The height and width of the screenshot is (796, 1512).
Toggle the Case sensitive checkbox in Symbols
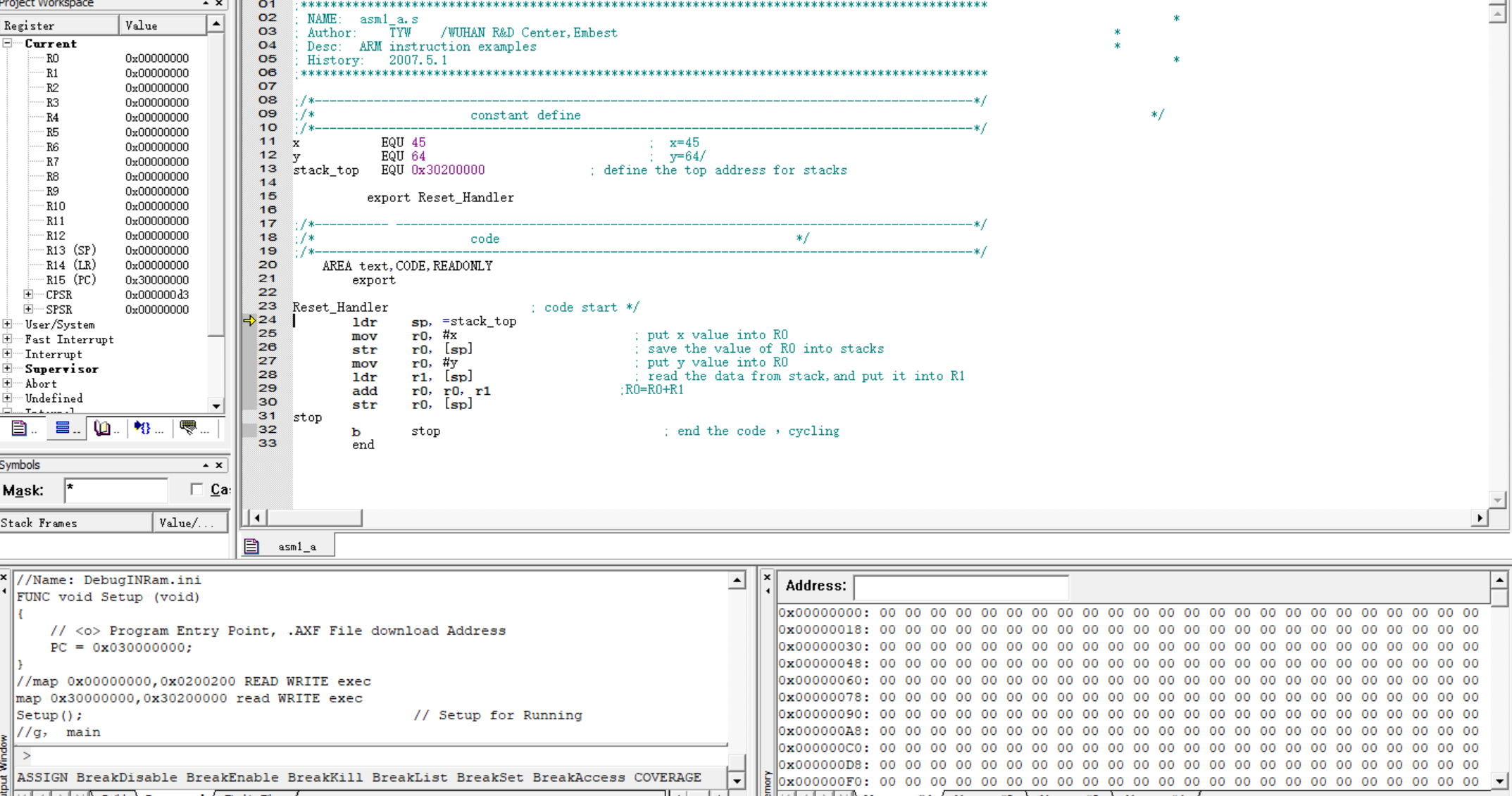coord(196,489)
